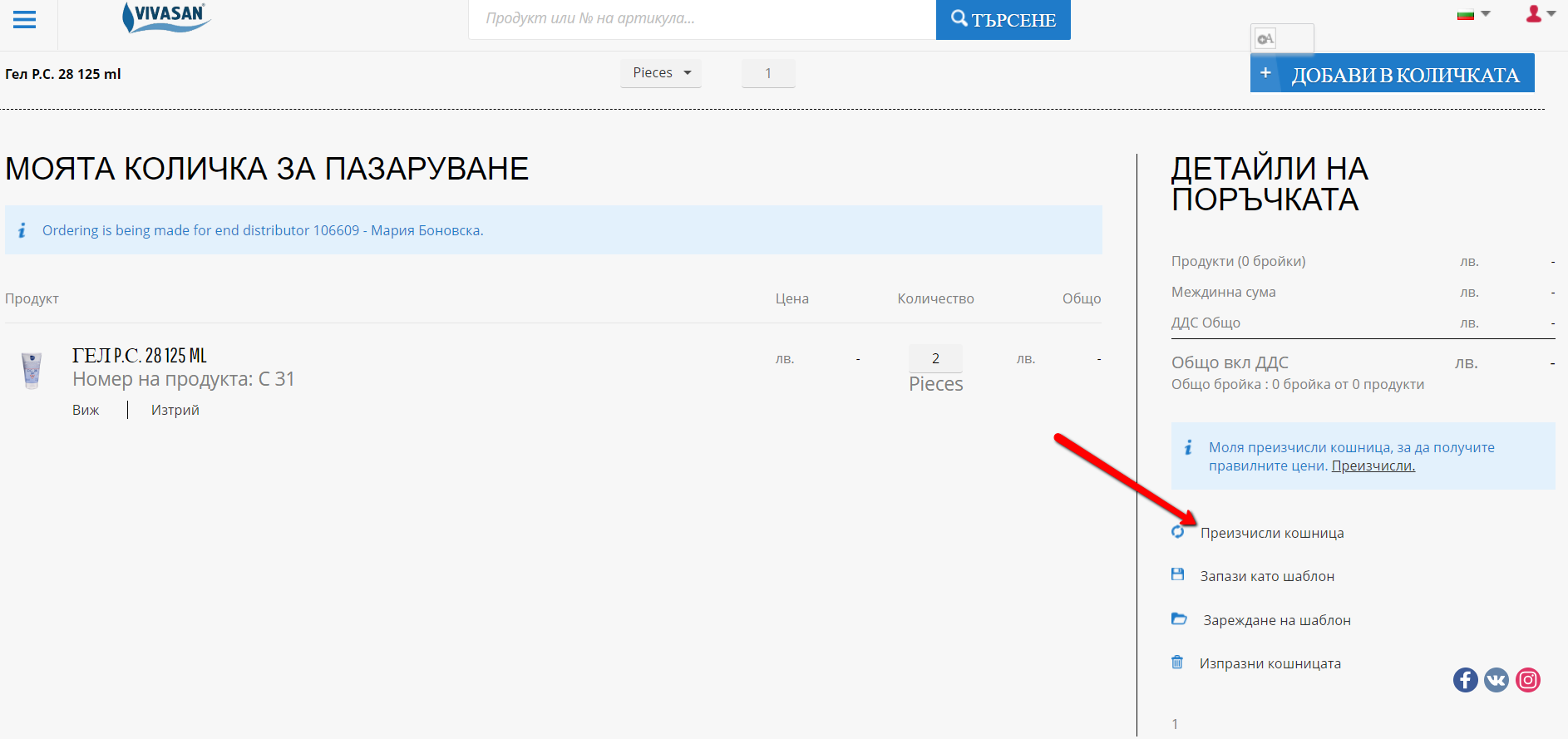Click ДОБАВИ В КОЛИЧКАТА button
The height and width of the screenshot is (739, 1568).
pyautogui.click(x=1393, y=75)
